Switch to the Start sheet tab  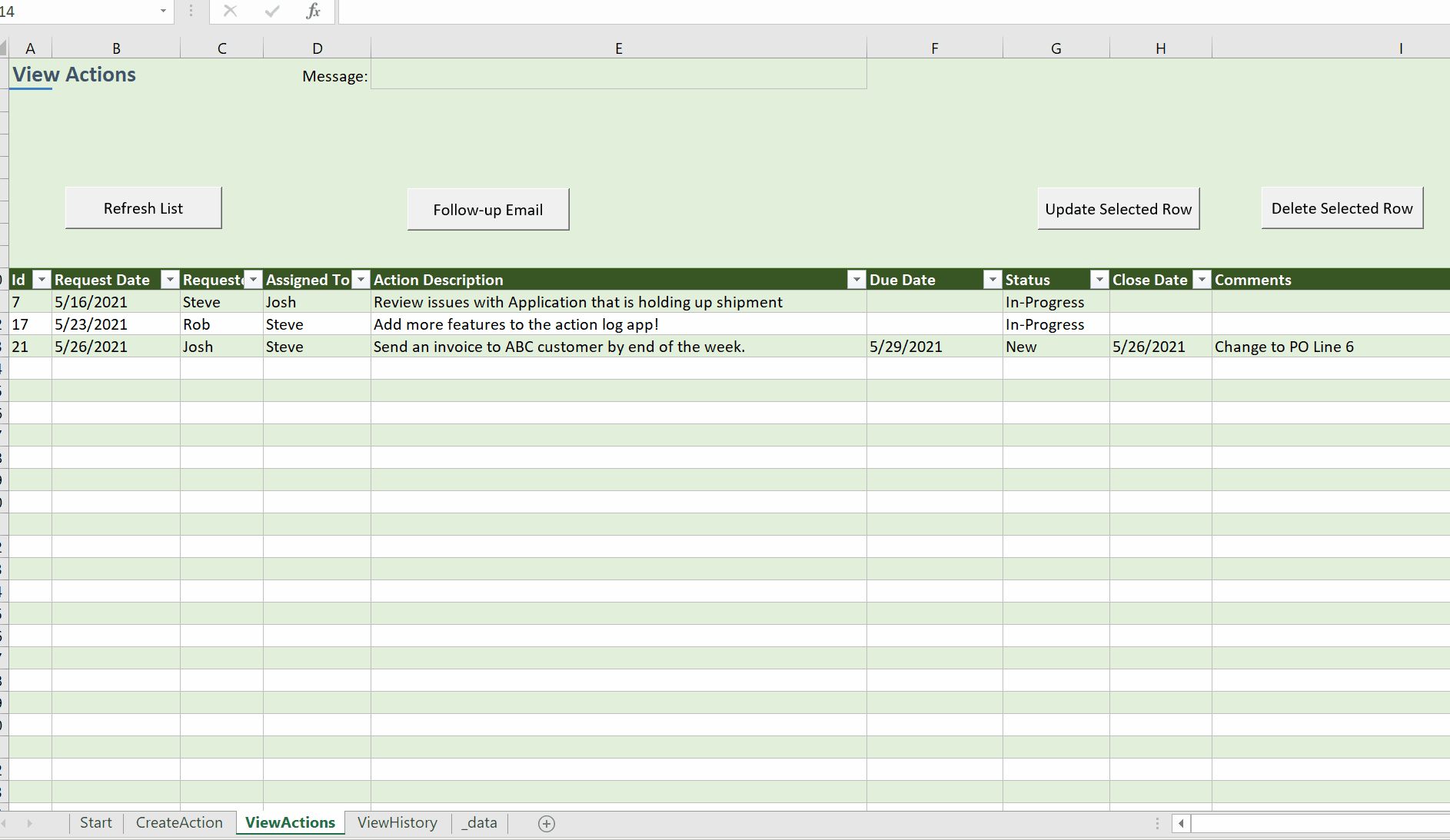pyautogui.click(x=95, y=822)
